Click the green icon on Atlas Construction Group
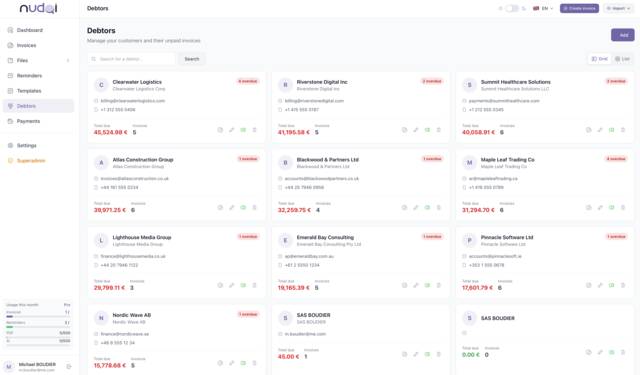 point(243,207)
